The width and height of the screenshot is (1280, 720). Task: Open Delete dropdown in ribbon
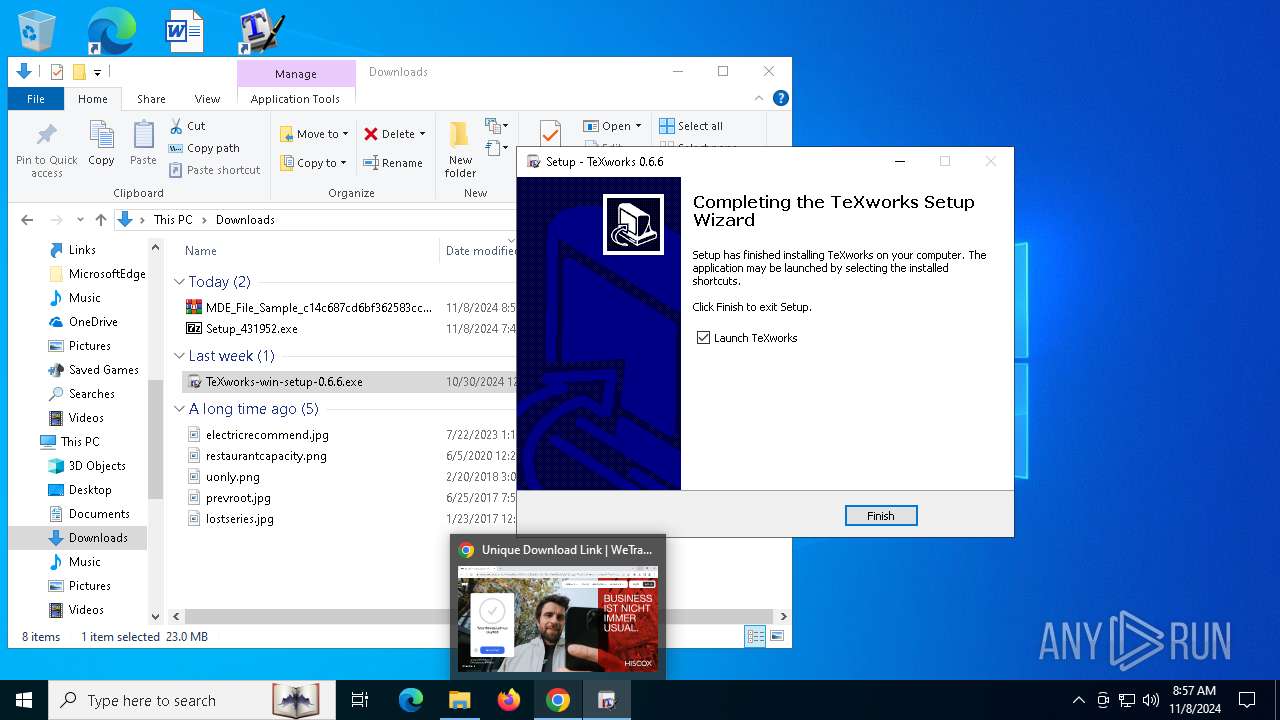click(394, 134)
